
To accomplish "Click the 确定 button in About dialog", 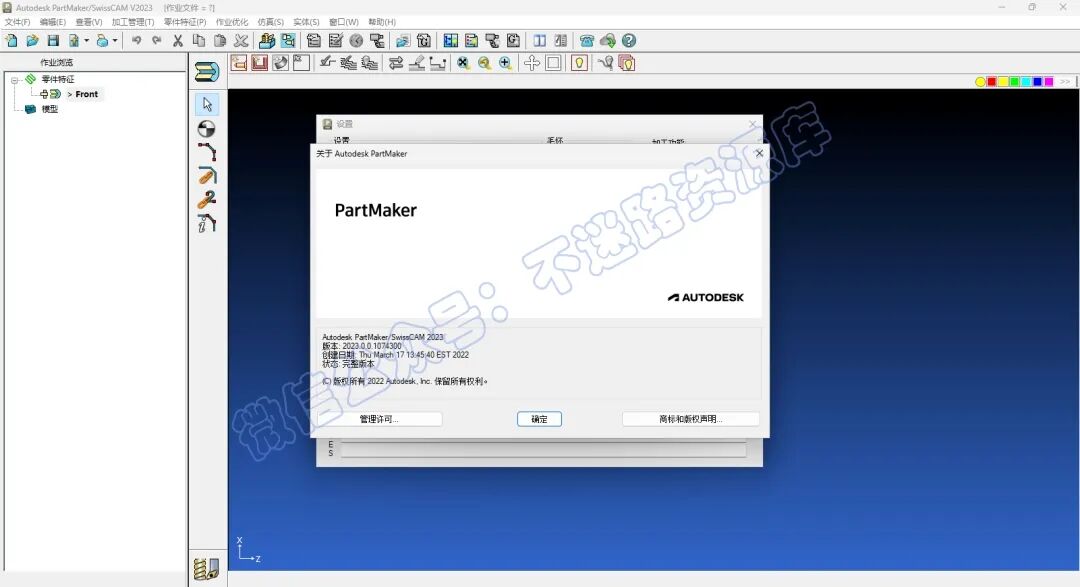I will [x=539, y=419].
